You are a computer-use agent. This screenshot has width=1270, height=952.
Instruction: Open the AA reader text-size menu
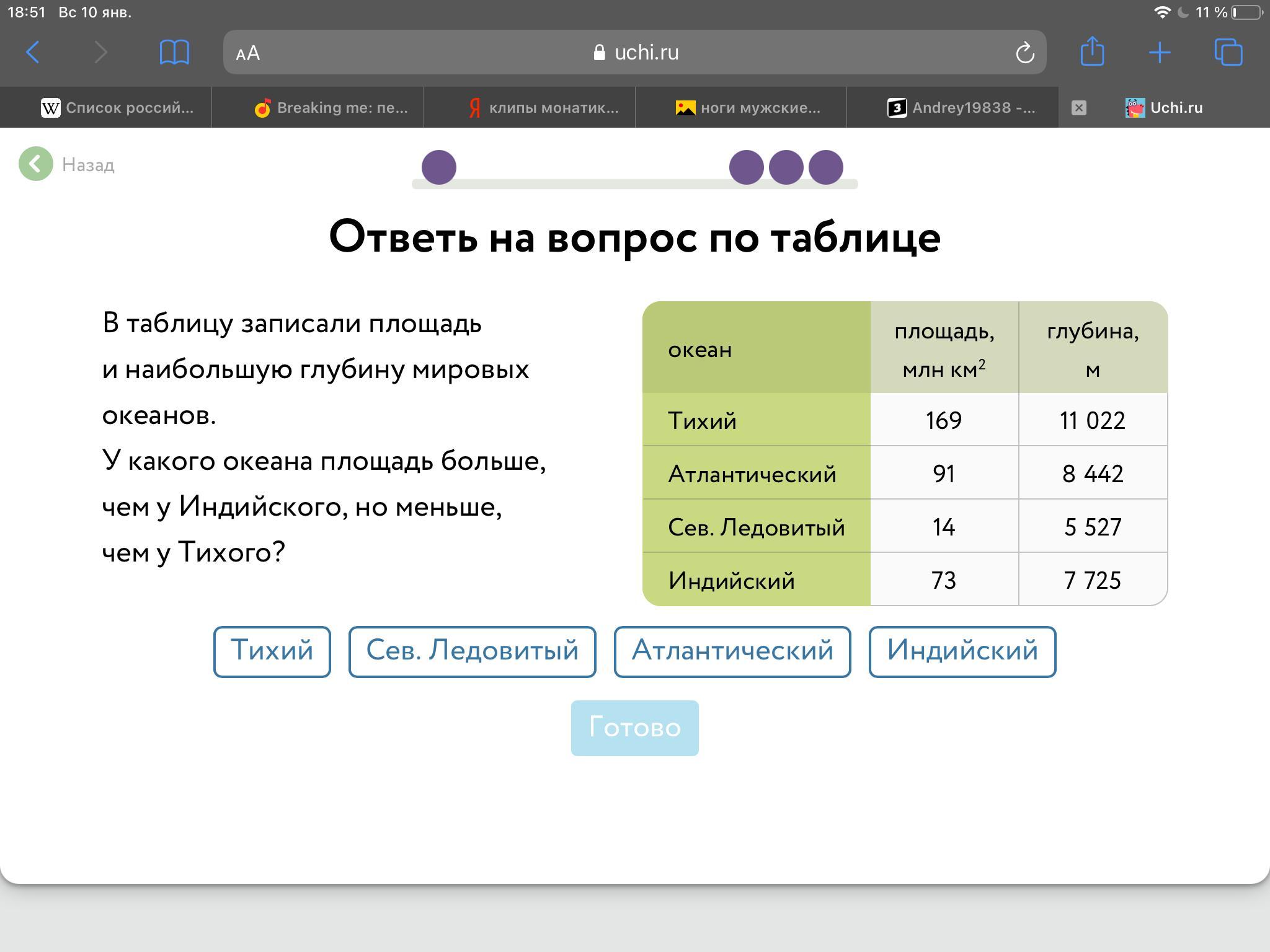pyautogui.click(x=248, y=53)
